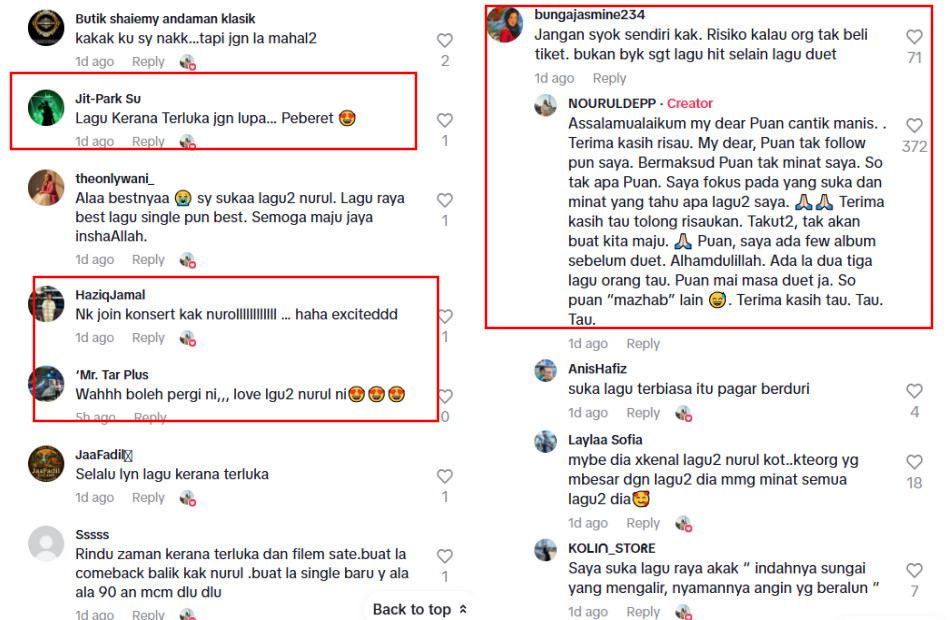Open Laylaa Sofia username link

[x=605, y=439]
